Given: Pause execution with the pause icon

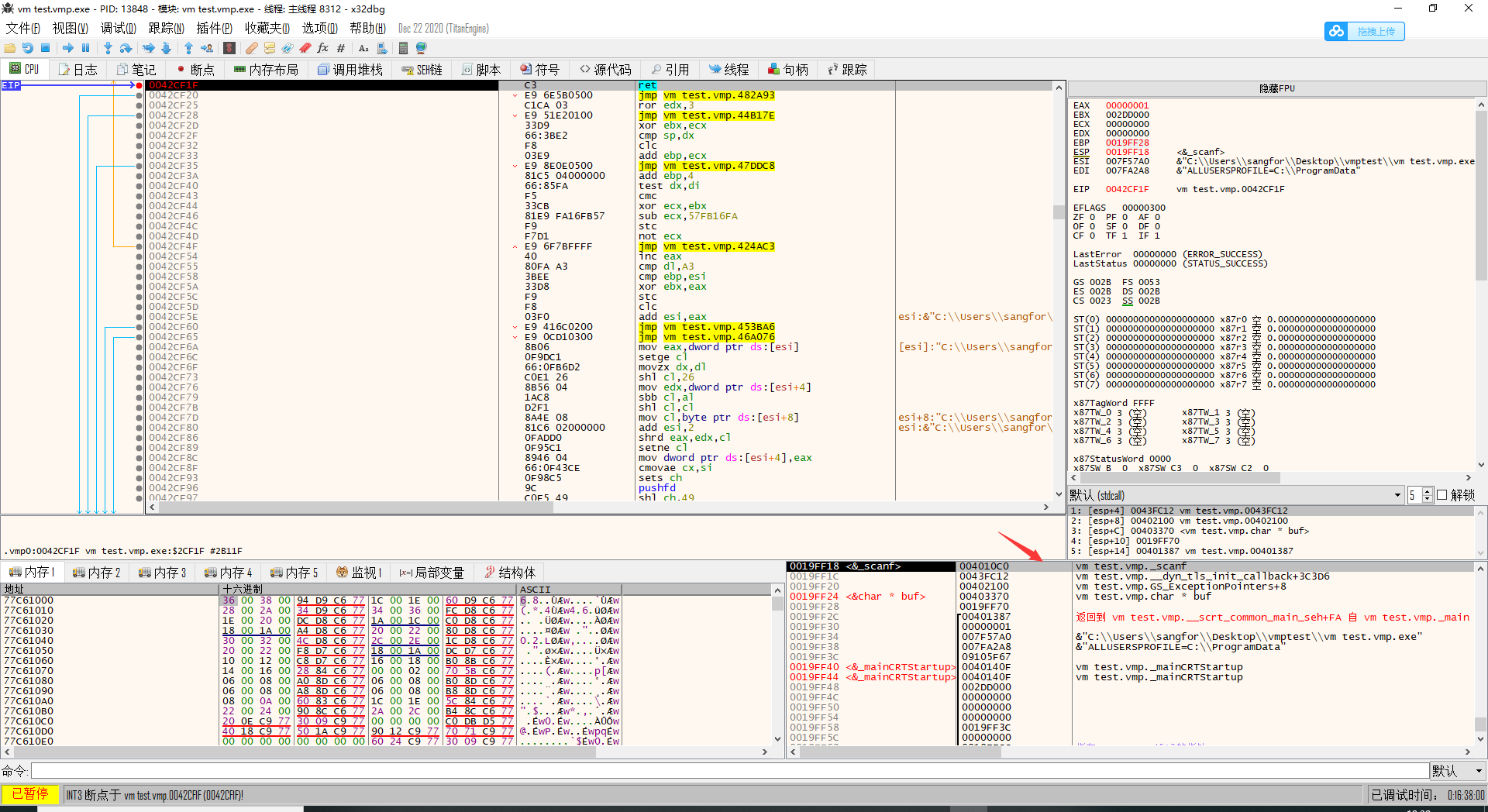Looking at the screenshot, I should 85,48.
